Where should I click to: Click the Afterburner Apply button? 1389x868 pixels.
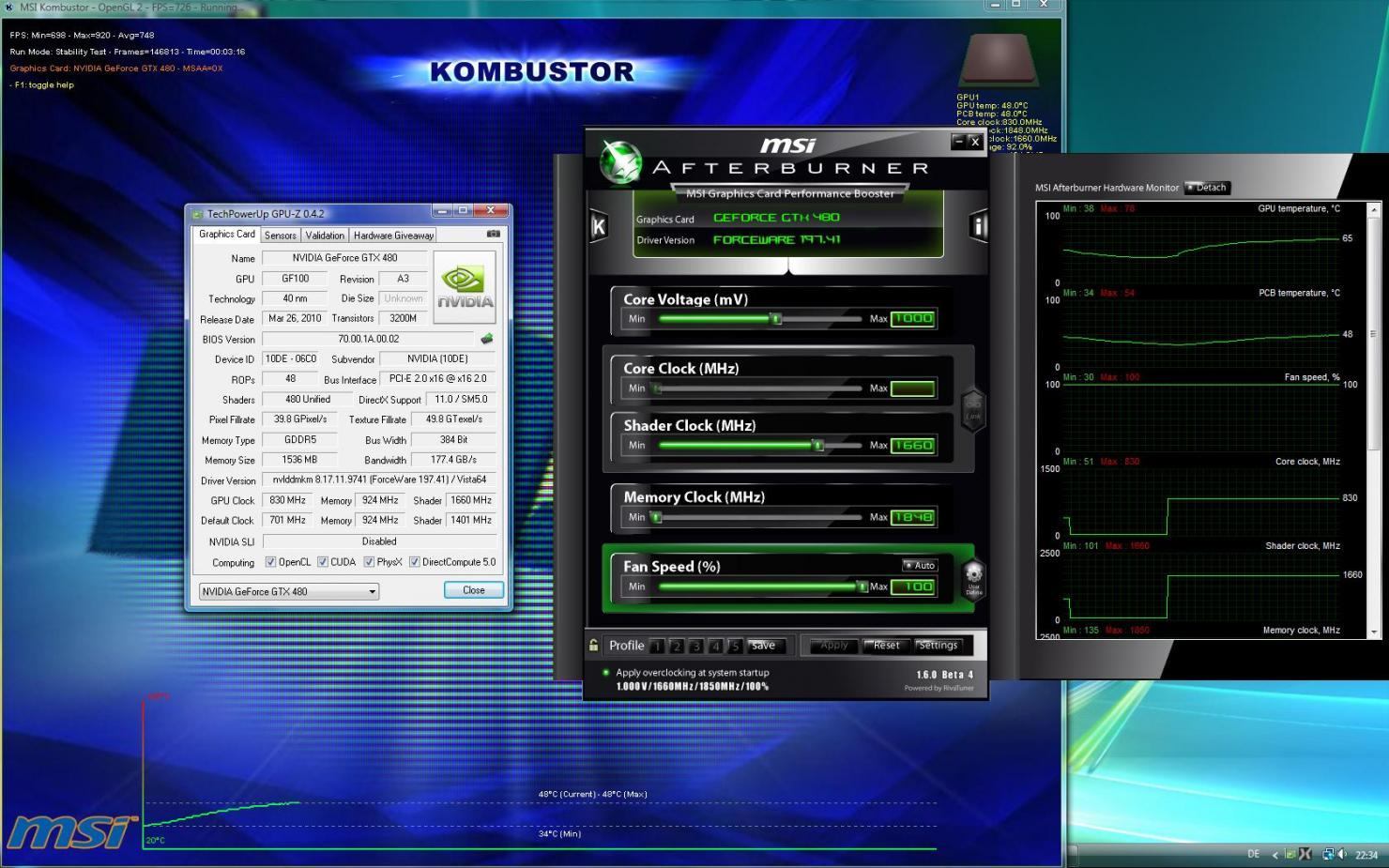click(833, 645)
